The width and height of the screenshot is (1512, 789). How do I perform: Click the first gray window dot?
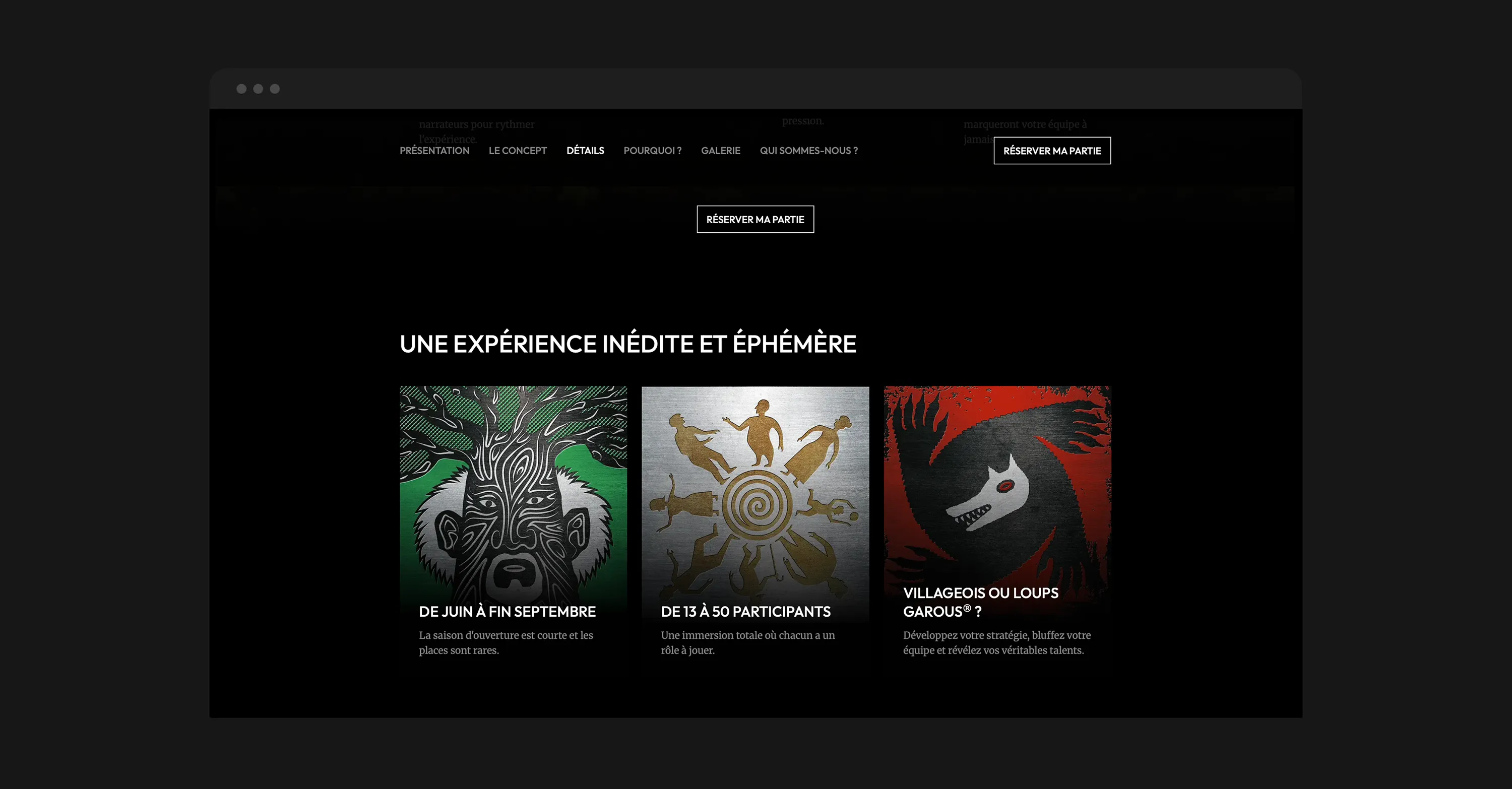241,89
